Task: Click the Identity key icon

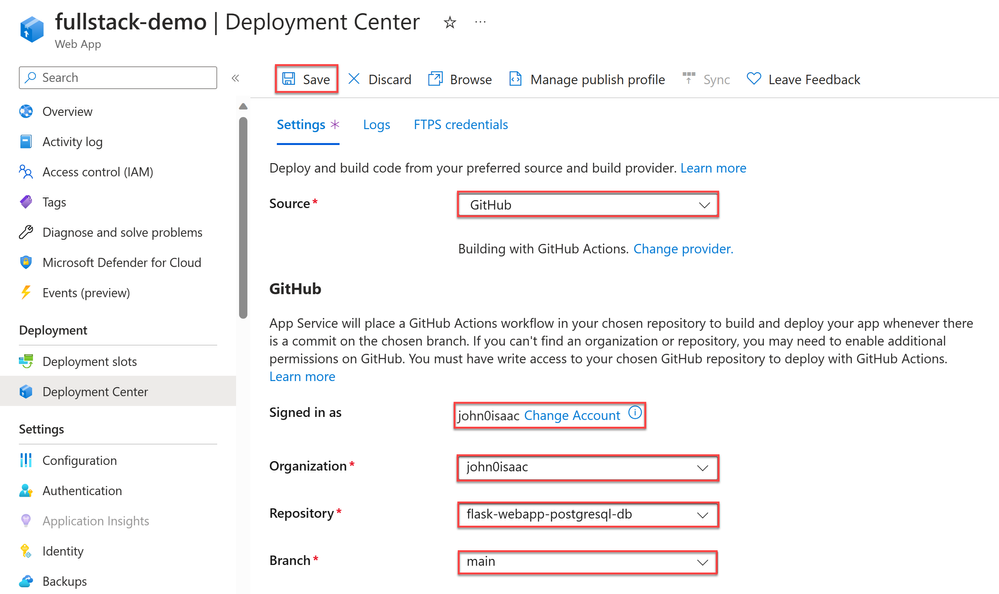Action: coord(26,551)
